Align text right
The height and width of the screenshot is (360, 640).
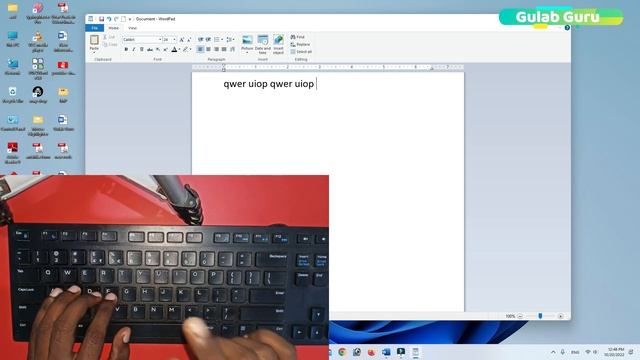[216, 49]
